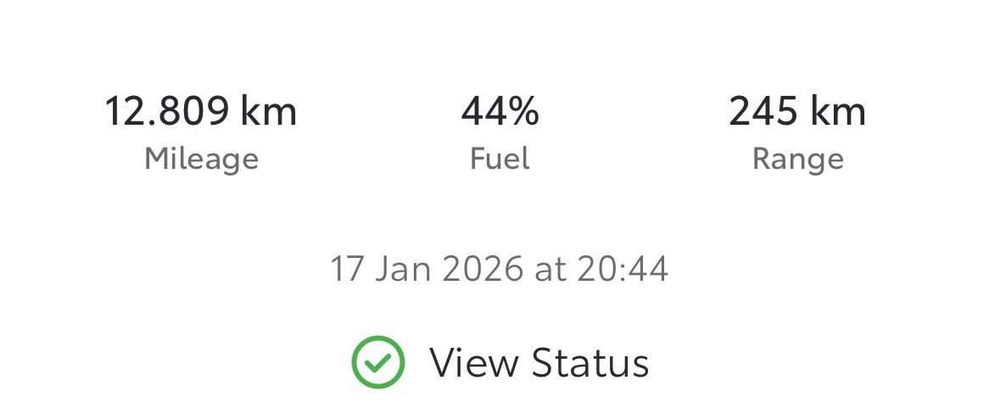Tap the year 2026 in the timestamp
Viewport: 1000px width, 420px height.
pyautogui.click(x=466, y=268)
